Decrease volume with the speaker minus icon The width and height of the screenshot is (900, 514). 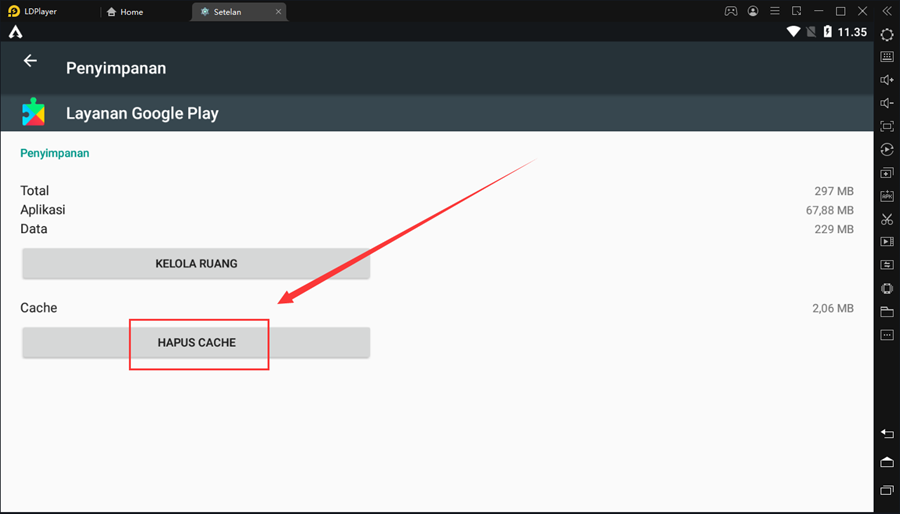(887, 103)
